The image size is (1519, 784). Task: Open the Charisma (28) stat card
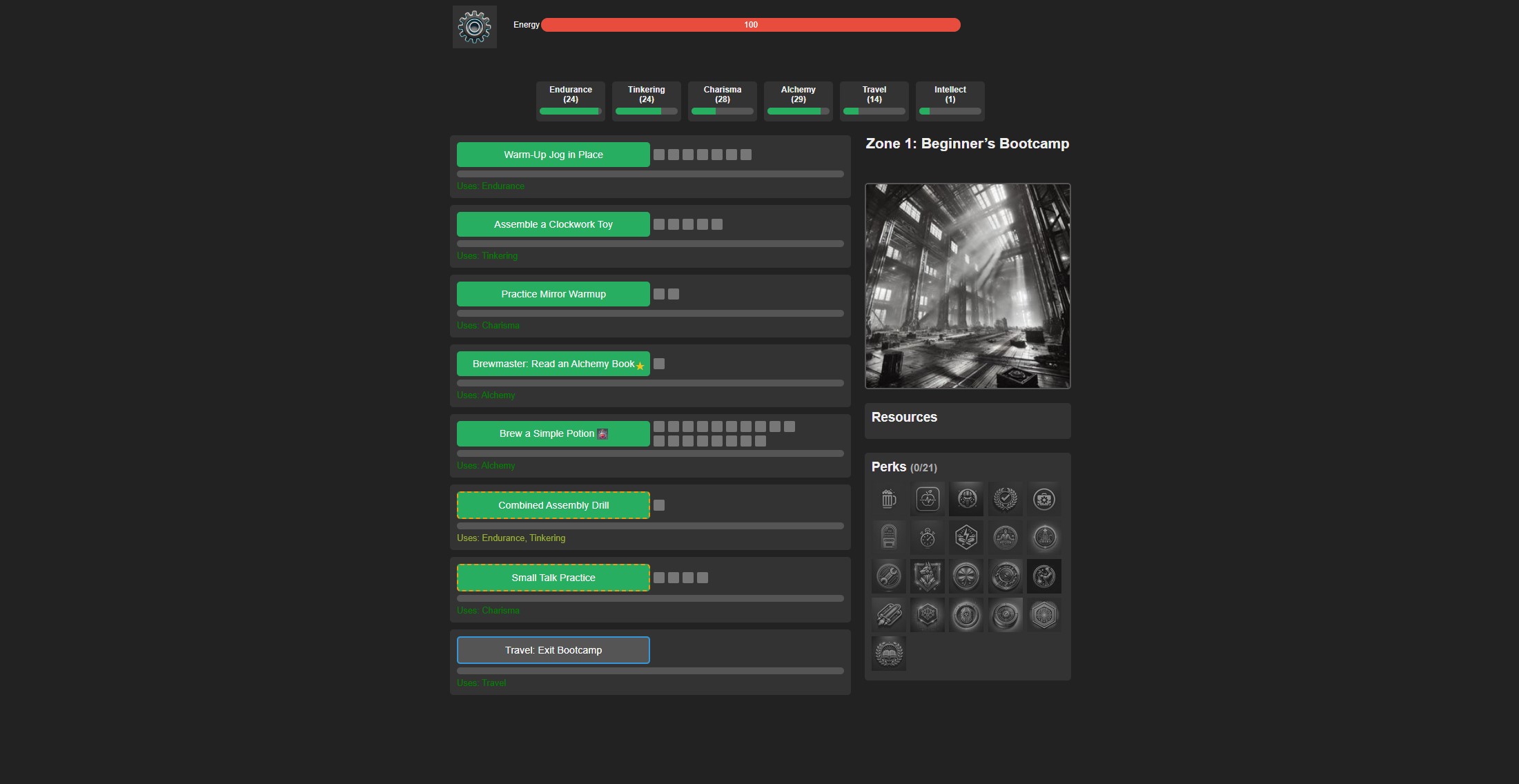pos(723,101)
